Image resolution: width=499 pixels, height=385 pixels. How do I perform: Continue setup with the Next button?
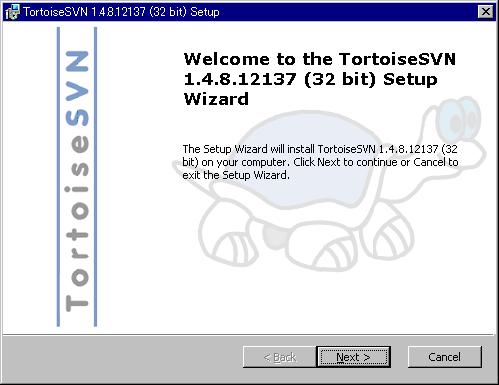tap(353, 357)
